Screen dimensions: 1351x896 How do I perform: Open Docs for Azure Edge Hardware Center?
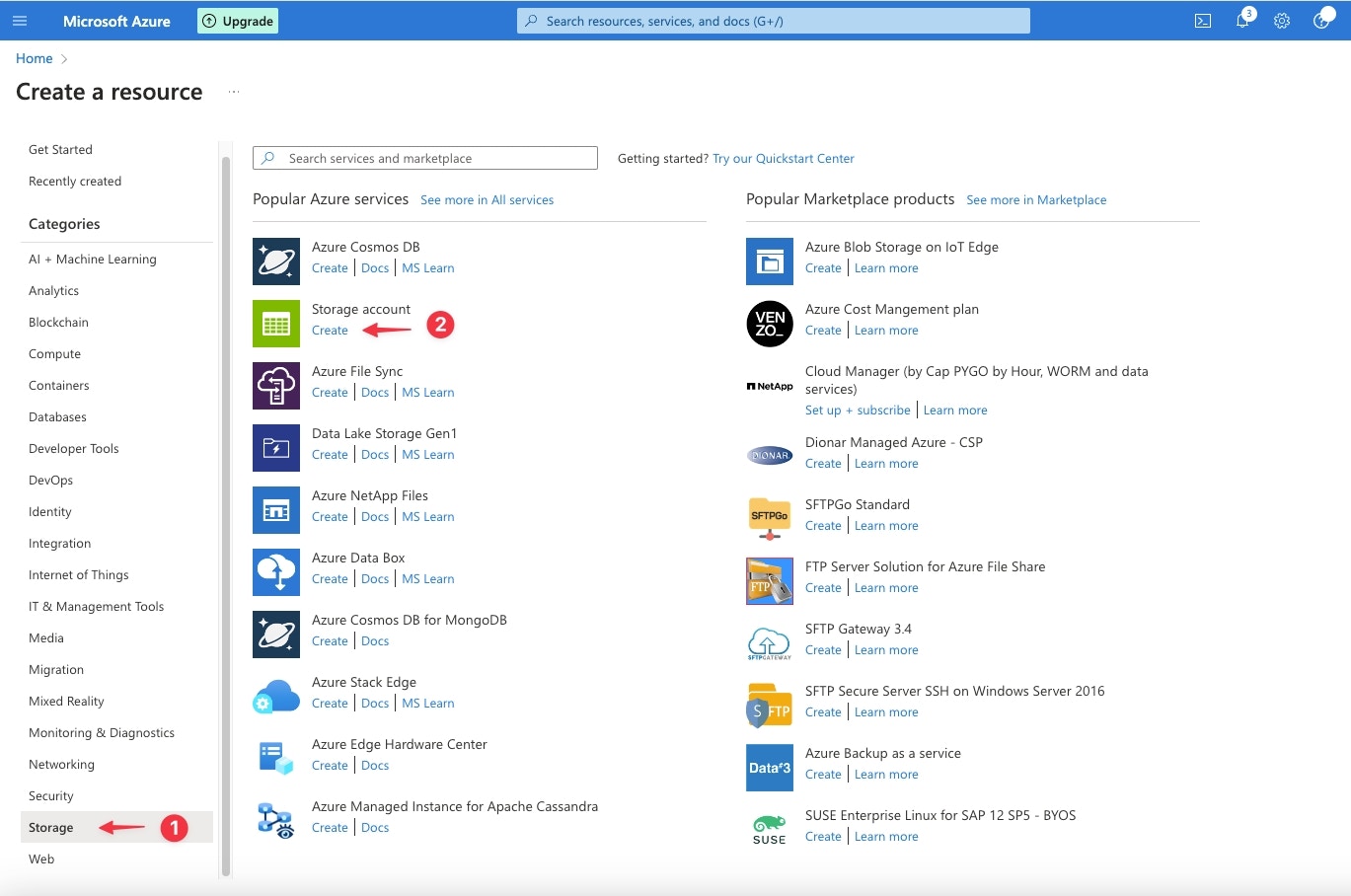(375, 766)
